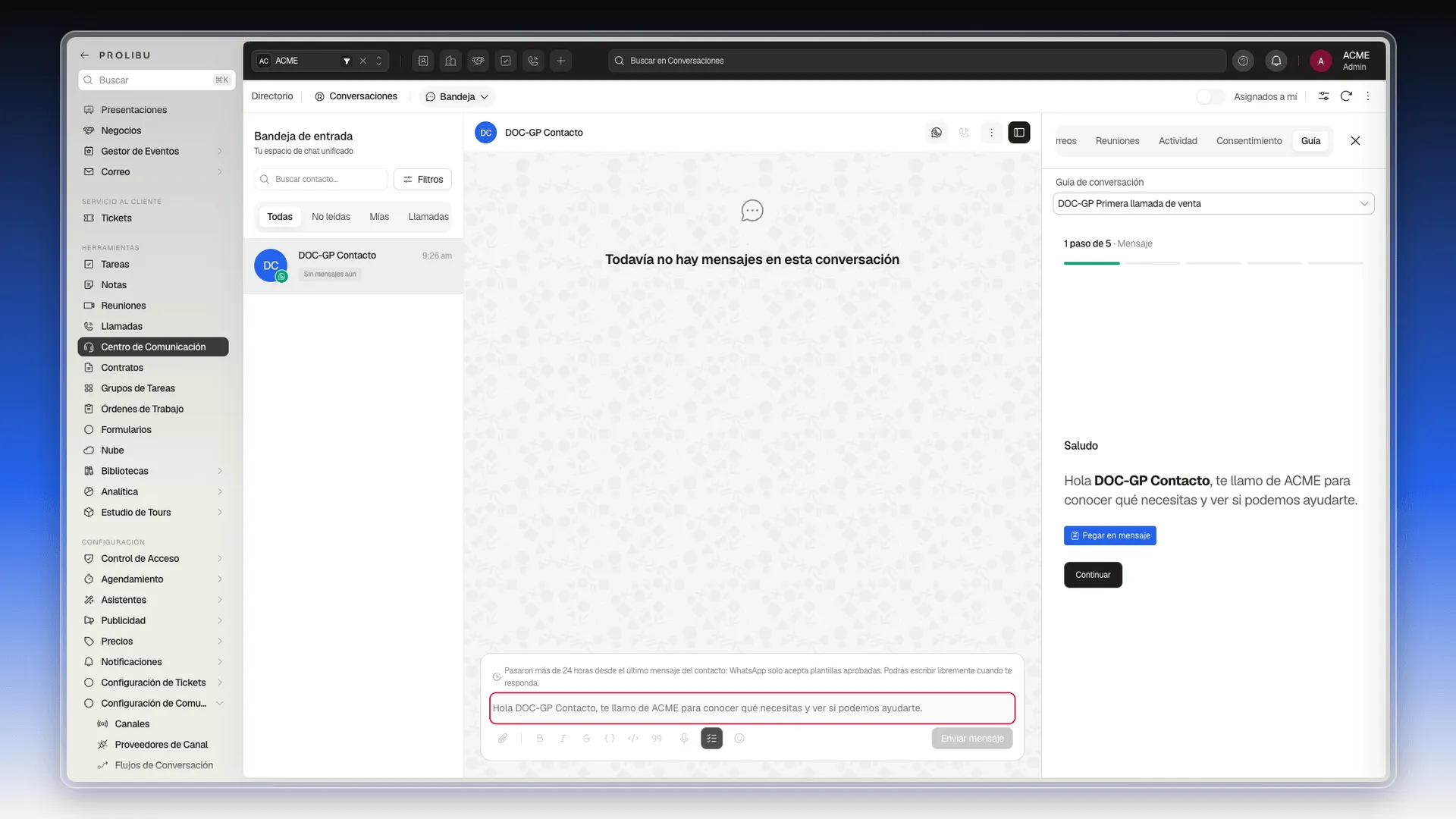Open the notifications bell icon
The image size is (1456, 819).
point(1276,61)
